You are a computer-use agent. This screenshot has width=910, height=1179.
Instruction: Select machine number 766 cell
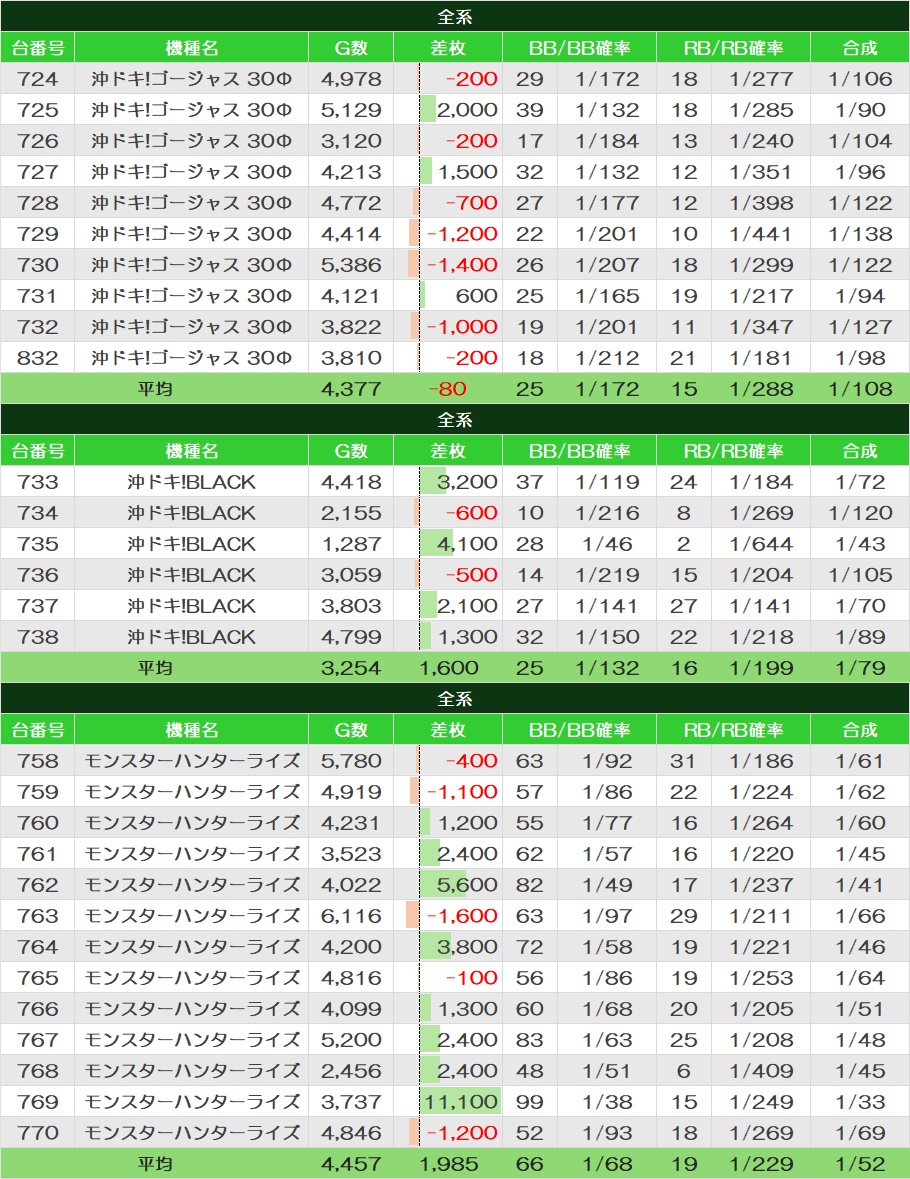[38, 1009]
